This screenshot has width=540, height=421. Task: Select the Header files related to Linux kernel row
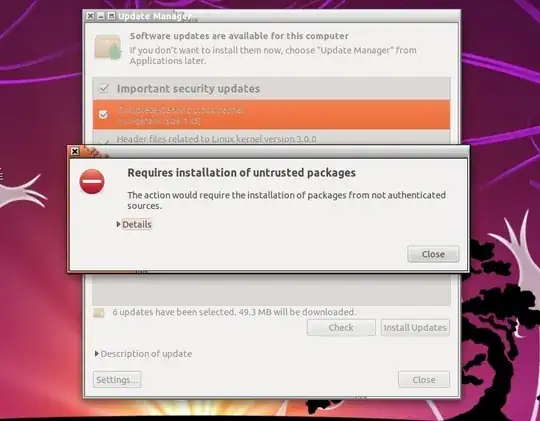coord(271,138)
